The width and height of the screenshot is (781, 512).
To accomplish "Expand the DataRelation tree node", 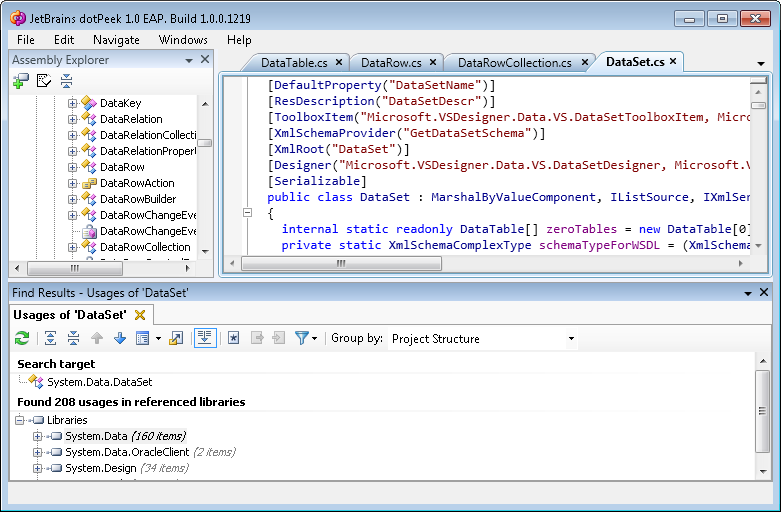I will [73, 119].
